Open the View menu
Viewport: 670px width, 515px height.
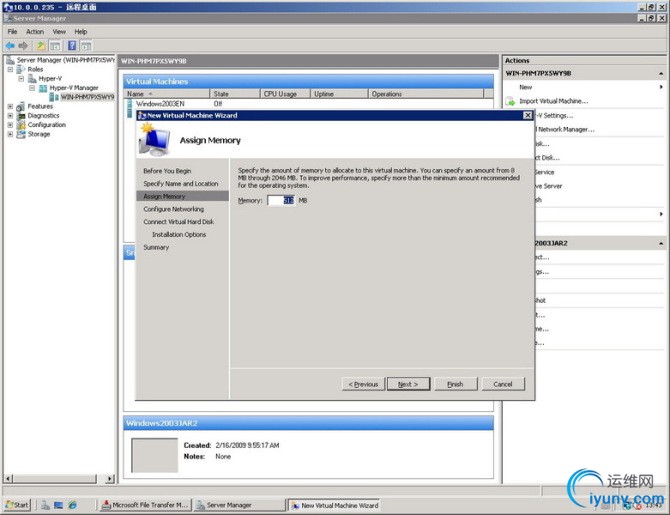tap(59, 32)
